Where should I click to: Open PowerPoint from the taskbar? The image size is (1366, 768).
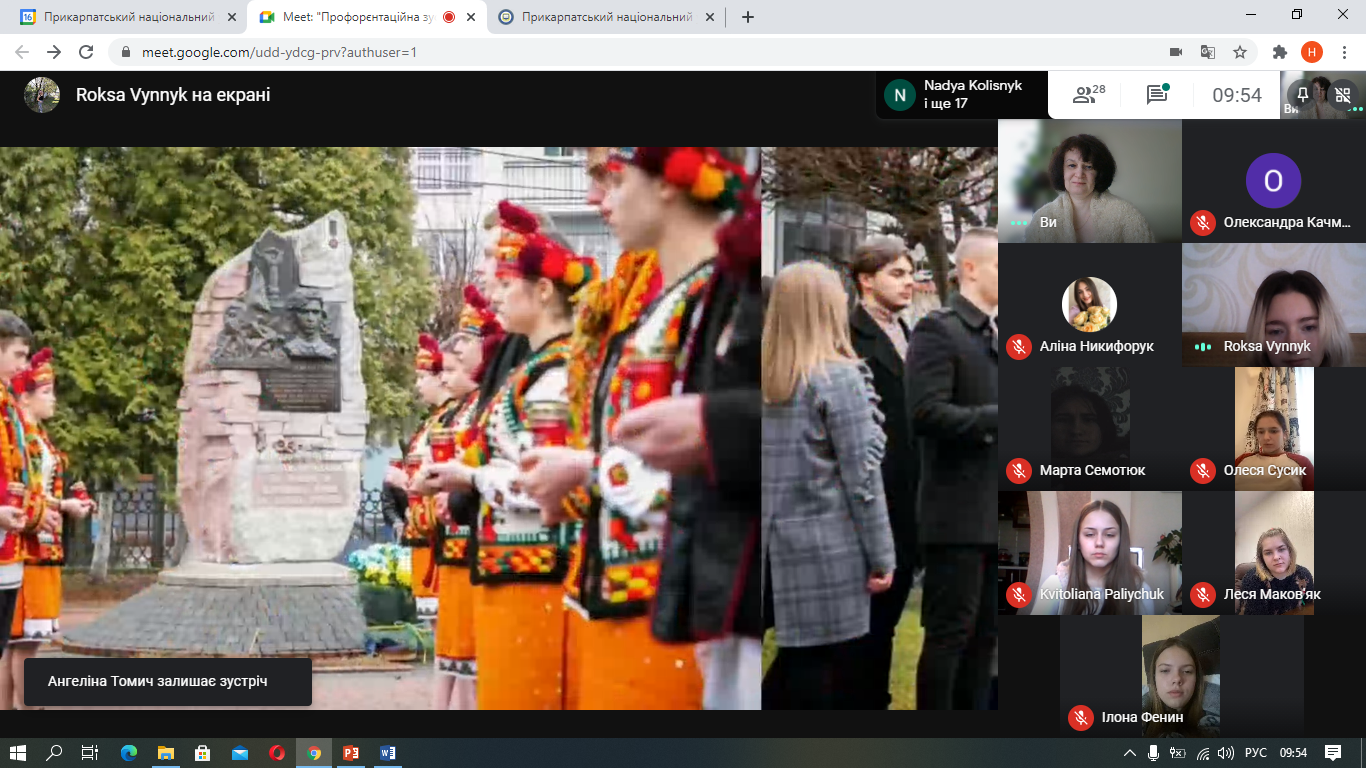(351, 753)
